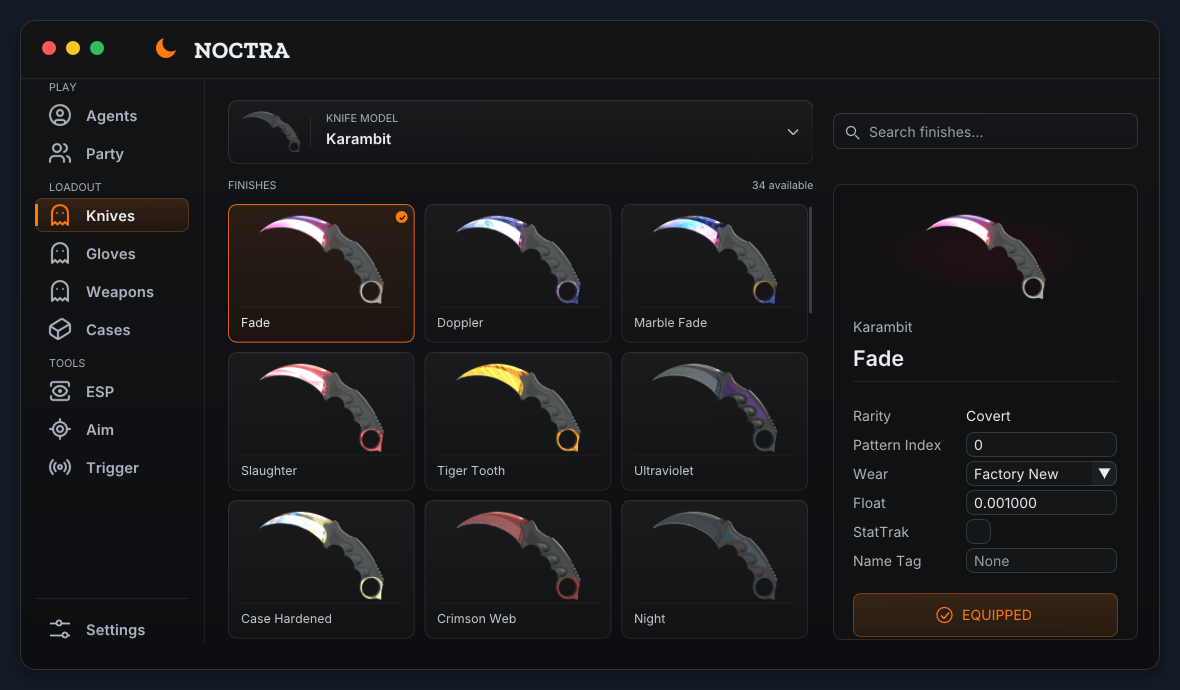The image size is (1180, 690).
Task: Click the Search finishes input field
Action: [985, 132]
